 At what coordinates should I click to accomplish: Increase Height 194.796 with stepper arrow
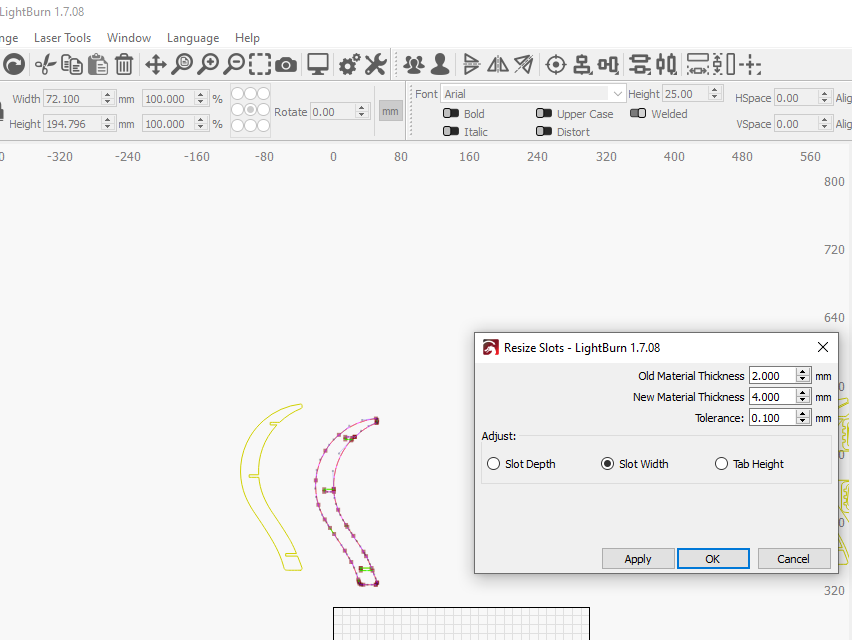coord(108,120)
